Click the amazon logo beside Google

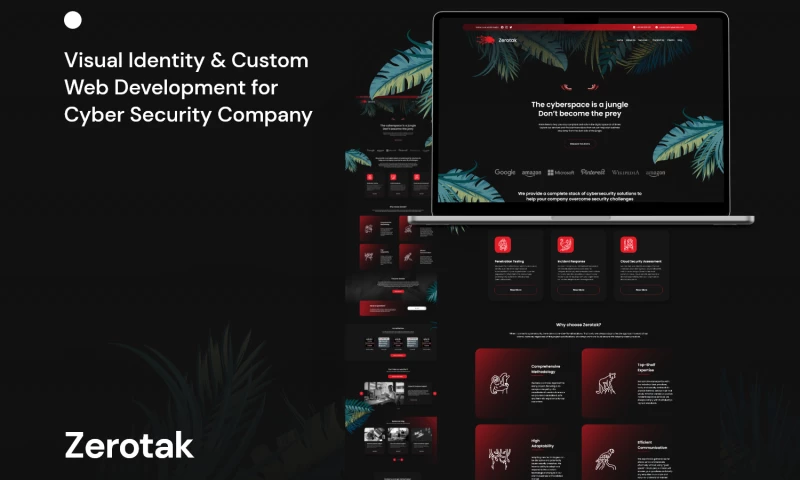[x=531, y=173]
